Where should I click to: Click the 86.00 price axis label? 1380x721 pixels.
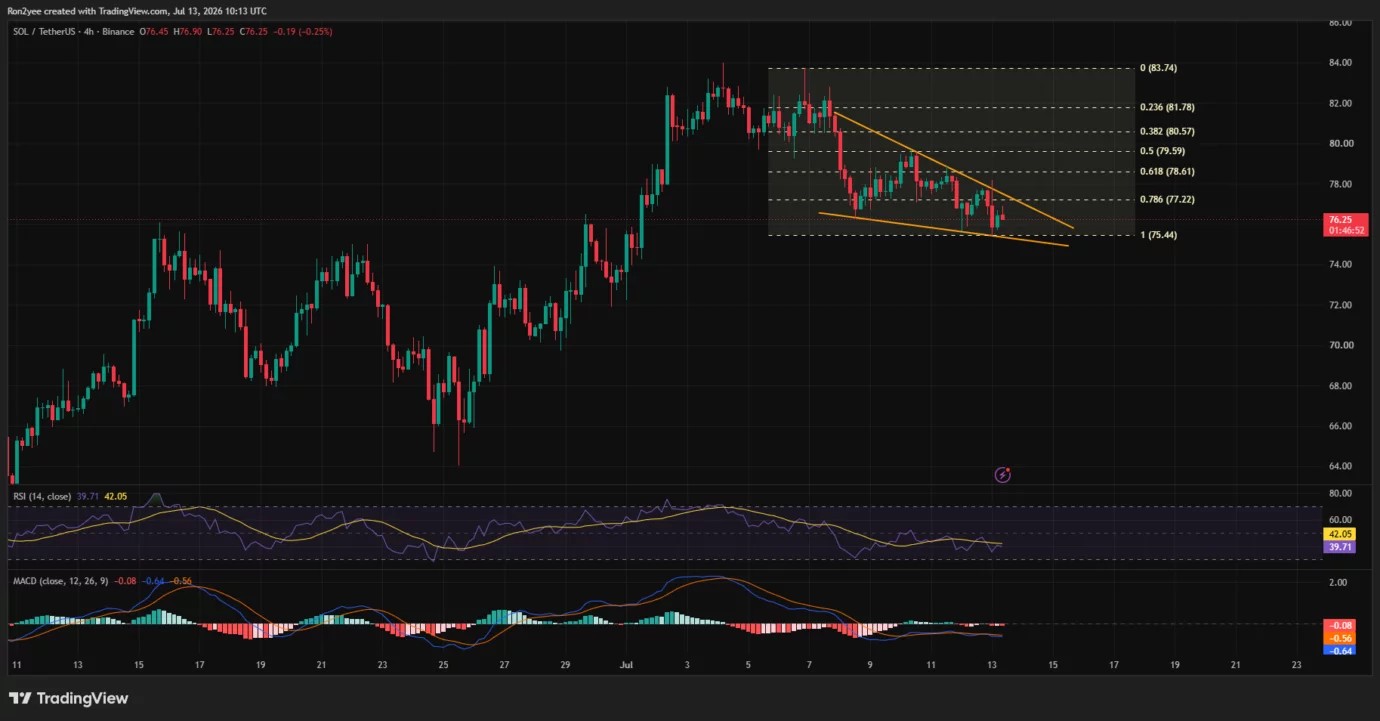[1339, 22]
